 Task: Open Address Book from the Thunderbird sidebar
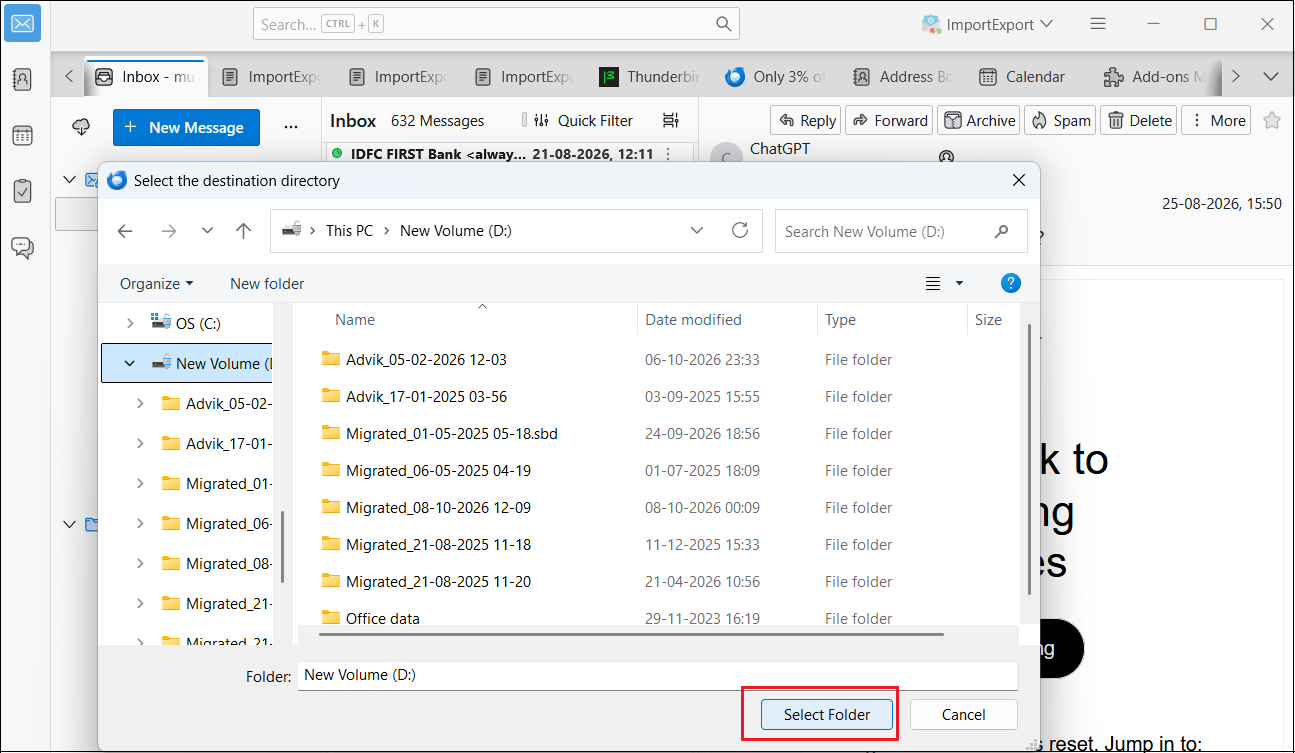[23, 79]
